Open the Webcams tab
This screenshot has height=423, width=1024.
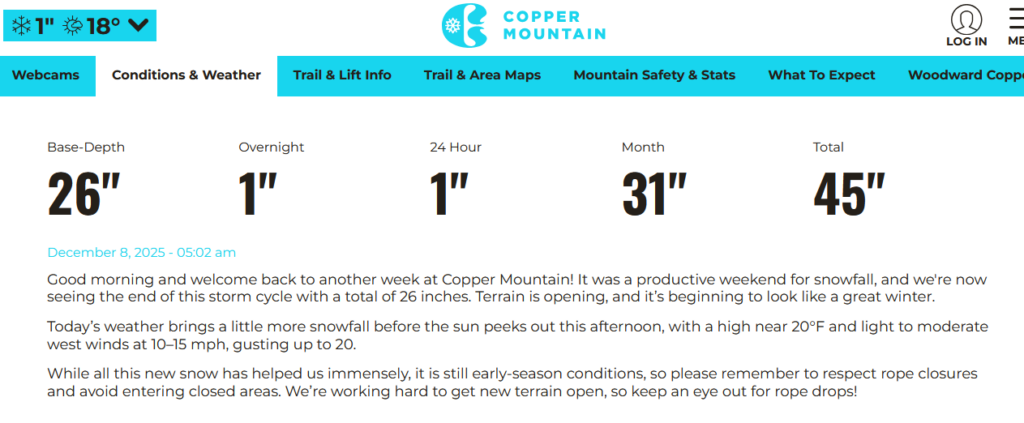tap(45, 75)
